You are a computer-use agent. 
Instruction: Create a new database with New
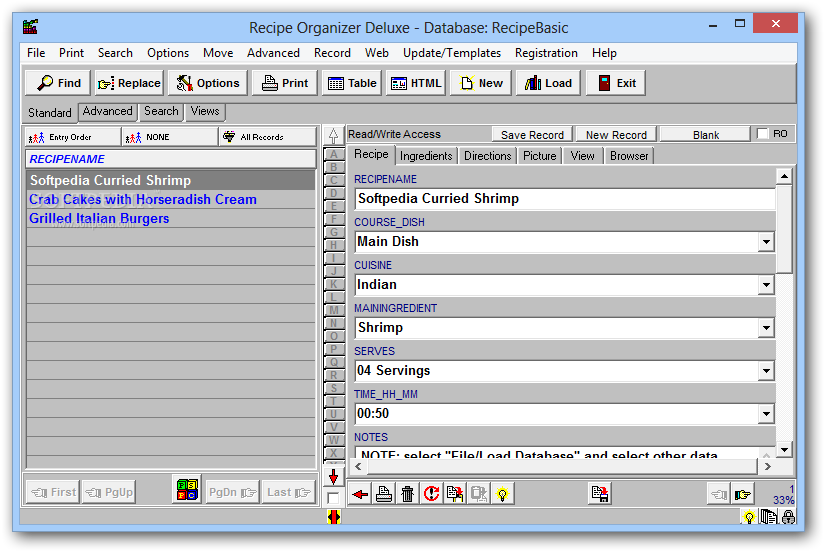tap(480, 83)
